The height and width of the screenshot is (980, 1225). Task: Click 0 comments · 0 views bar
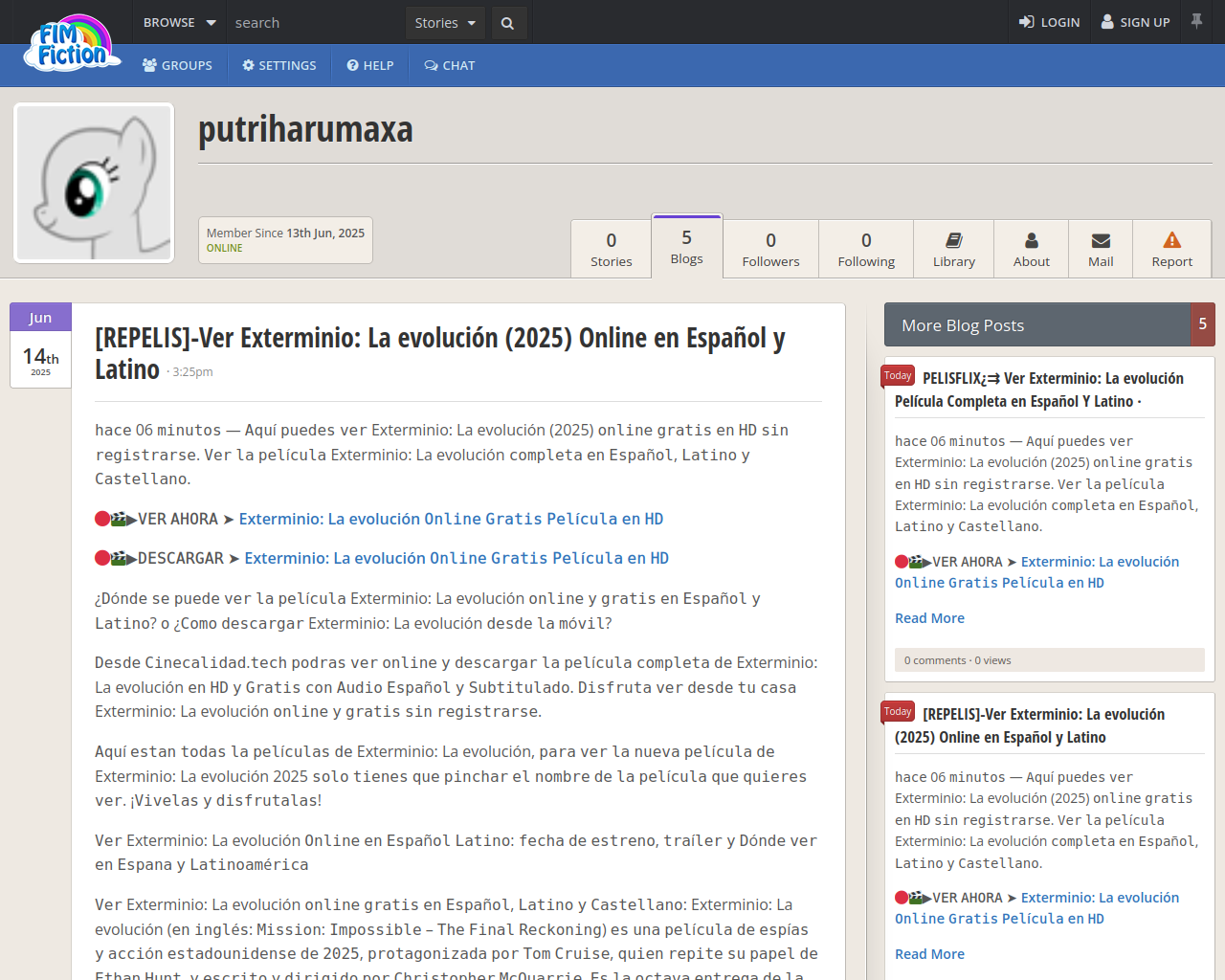(x=1050, y=660)
